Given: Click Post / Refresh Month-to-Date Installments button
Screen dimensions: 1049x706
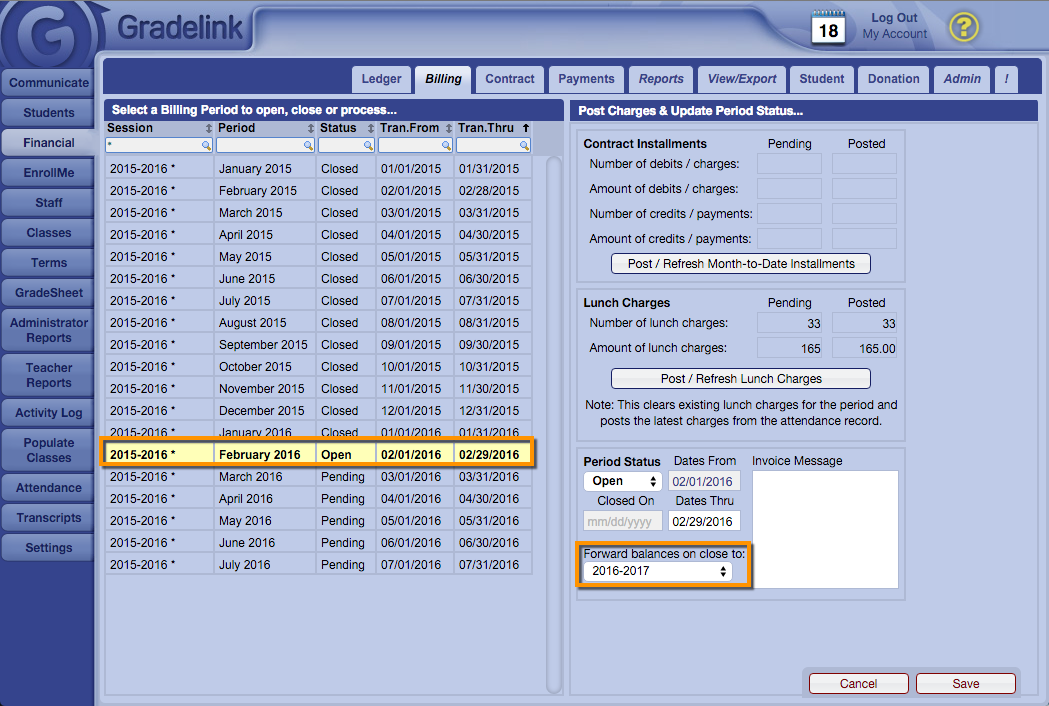Looking at the screenshot, I should coord(740,264).
